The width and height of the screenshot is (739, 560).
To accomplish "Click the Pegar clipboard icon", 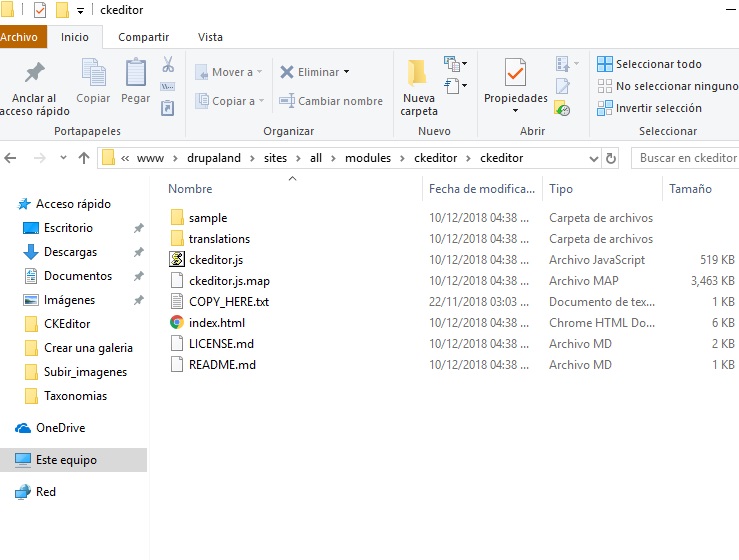I will [136, 81].
